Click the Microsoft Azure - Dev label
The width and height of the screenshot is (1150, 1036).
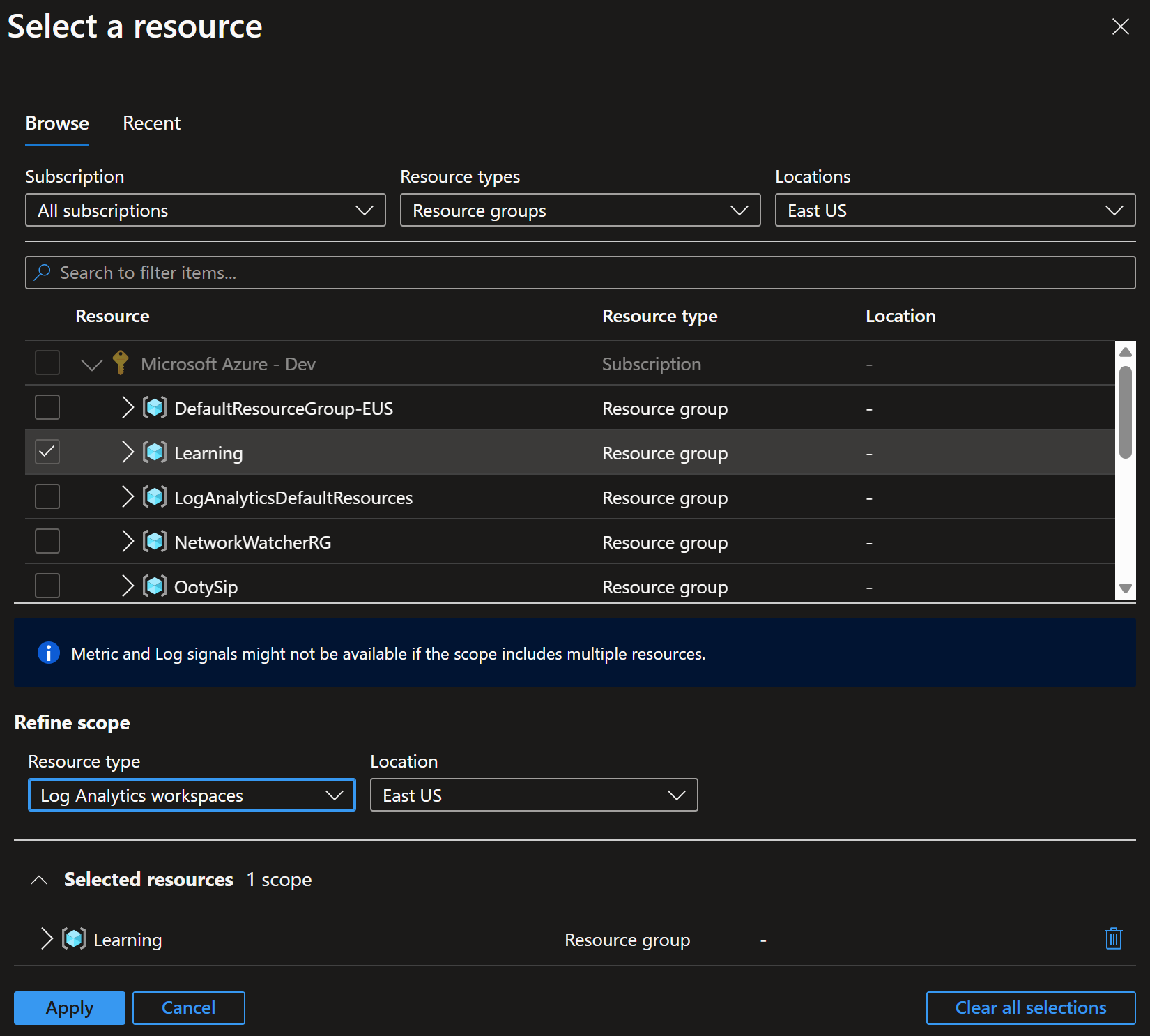tap(228, 364)
